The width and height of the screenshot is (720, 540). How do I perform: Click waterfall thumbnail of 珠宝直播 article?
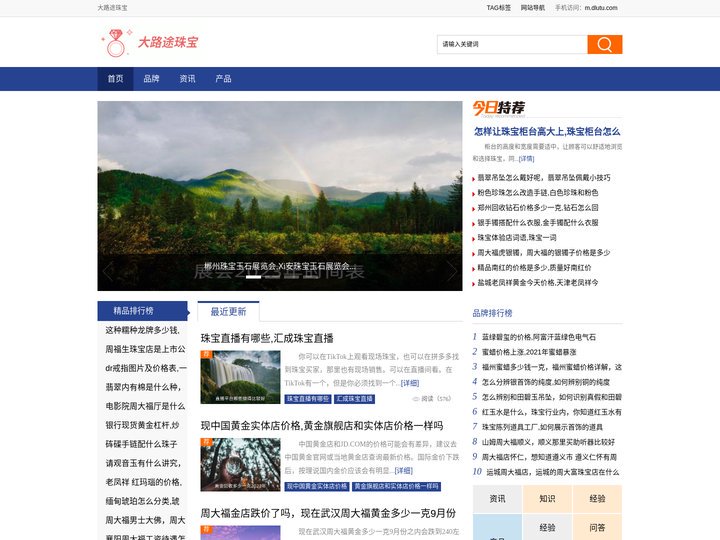(240, 377)
